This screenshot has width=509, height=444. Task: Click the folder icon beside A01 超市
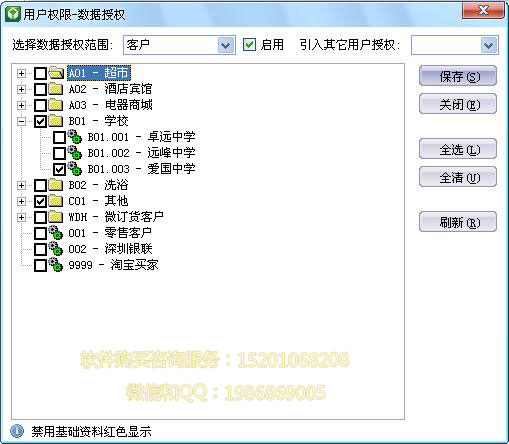coord(56,73)
